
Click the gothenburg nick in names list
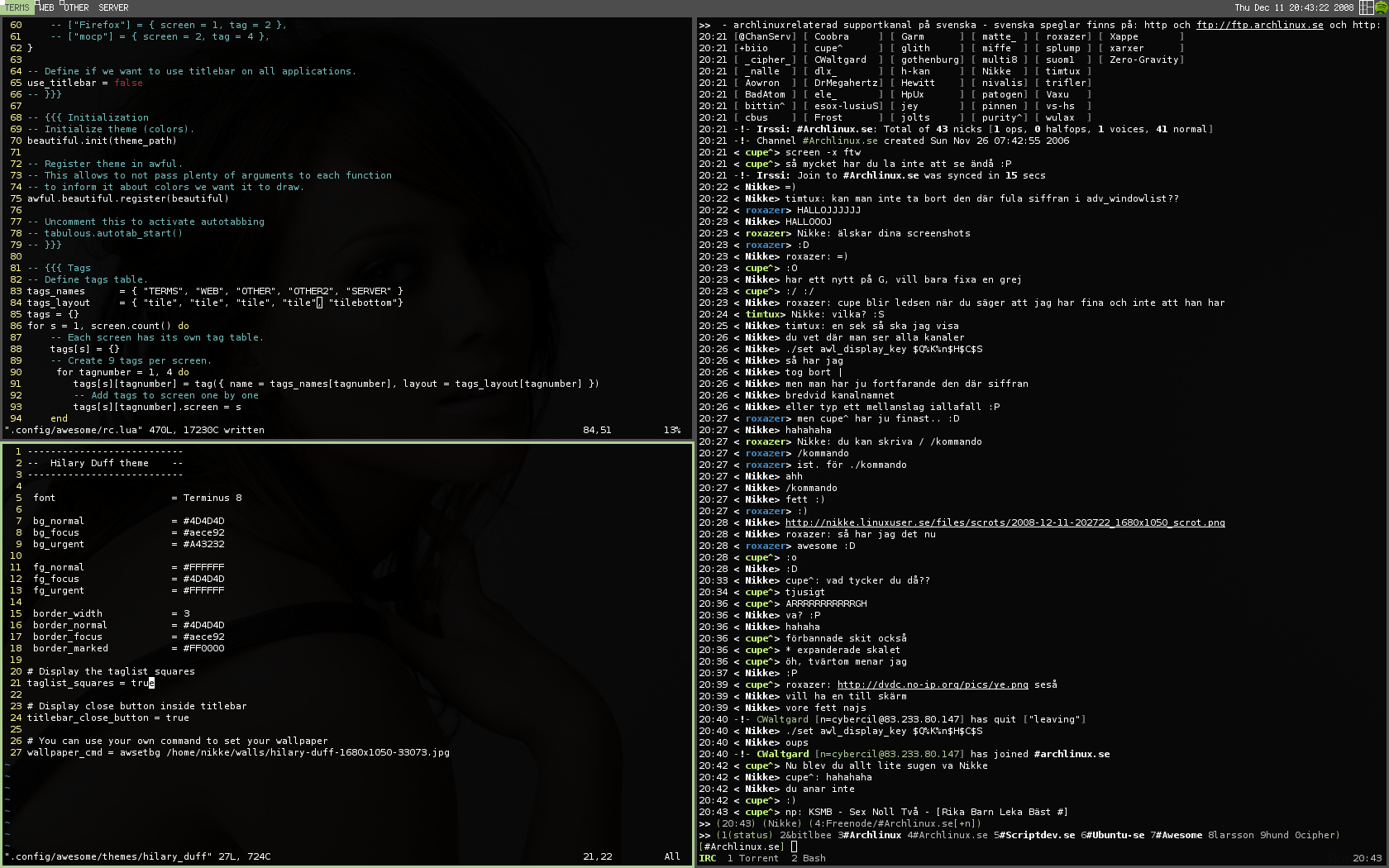pos(929,60)
